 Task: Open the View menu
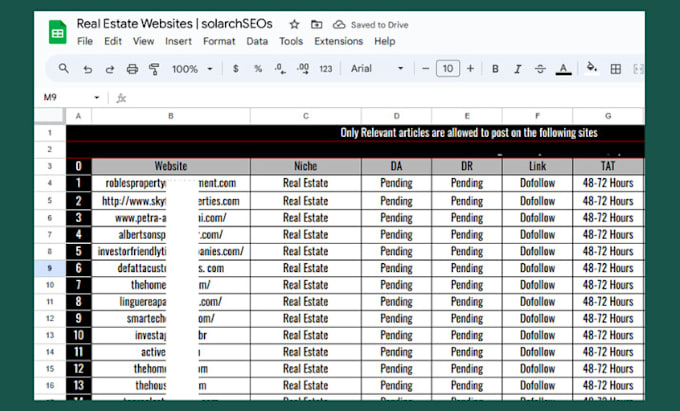click(x=144, y=41)
